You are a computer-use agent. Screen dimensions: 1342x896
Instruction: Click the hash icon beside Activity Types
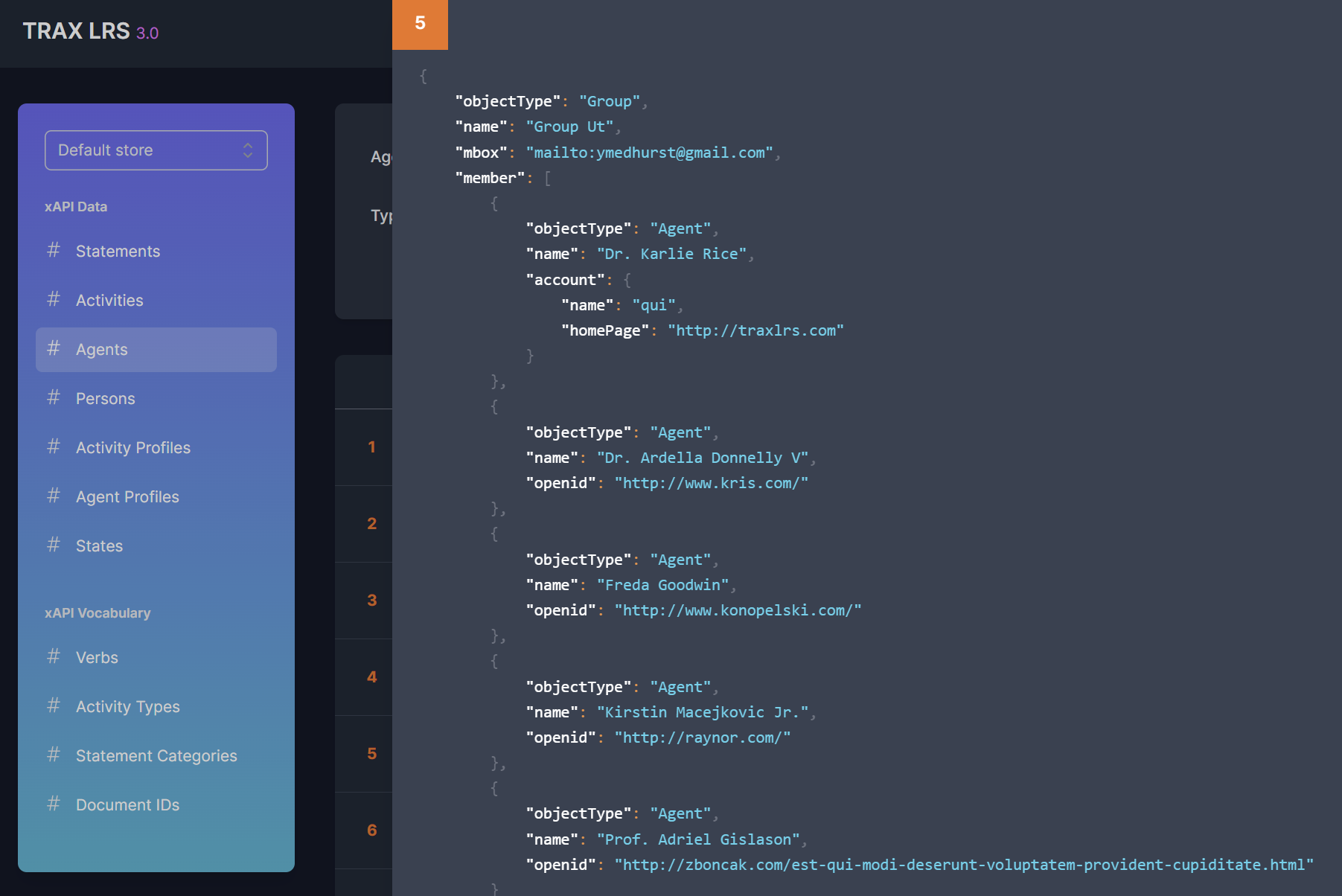pos(54,706)
